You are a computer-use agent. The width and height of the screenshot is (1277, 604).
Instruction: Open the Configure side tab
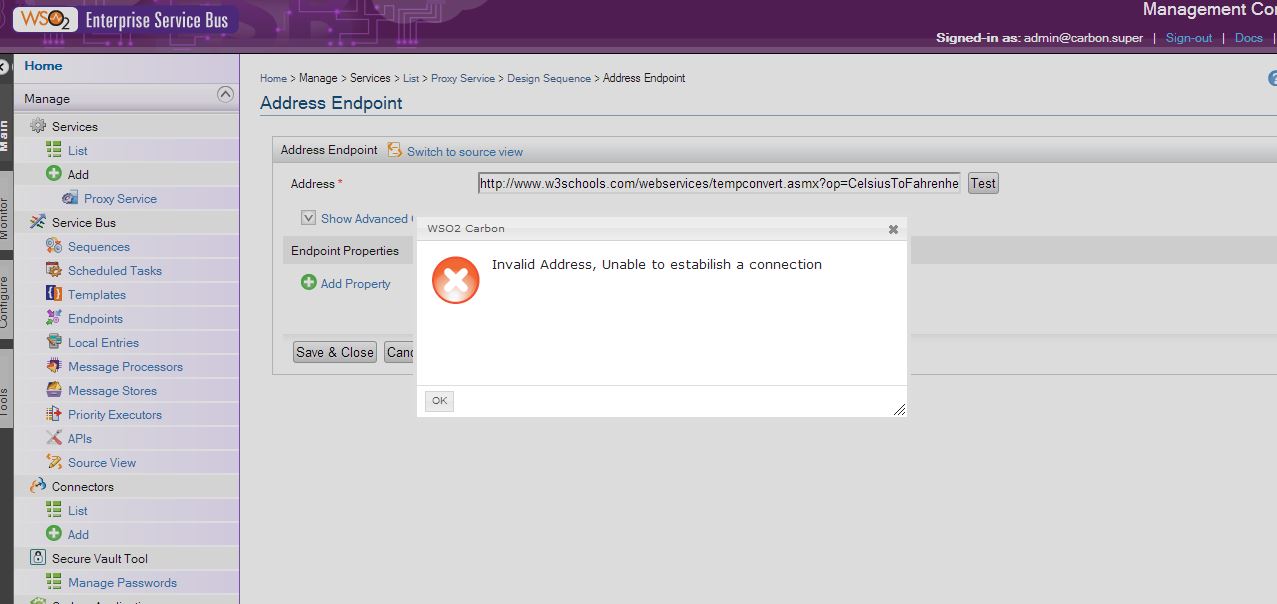[4, 302]
